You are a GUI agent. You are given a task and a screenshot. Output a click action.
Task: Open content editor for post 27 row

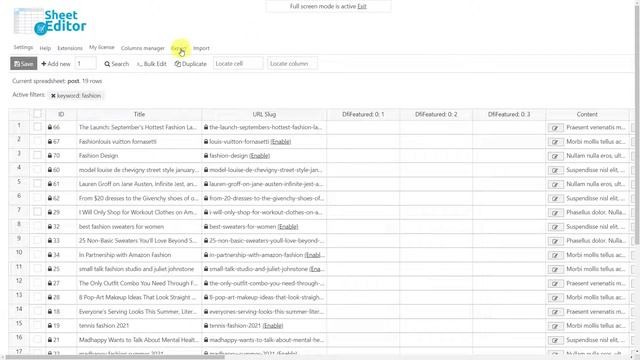point(555,284)
